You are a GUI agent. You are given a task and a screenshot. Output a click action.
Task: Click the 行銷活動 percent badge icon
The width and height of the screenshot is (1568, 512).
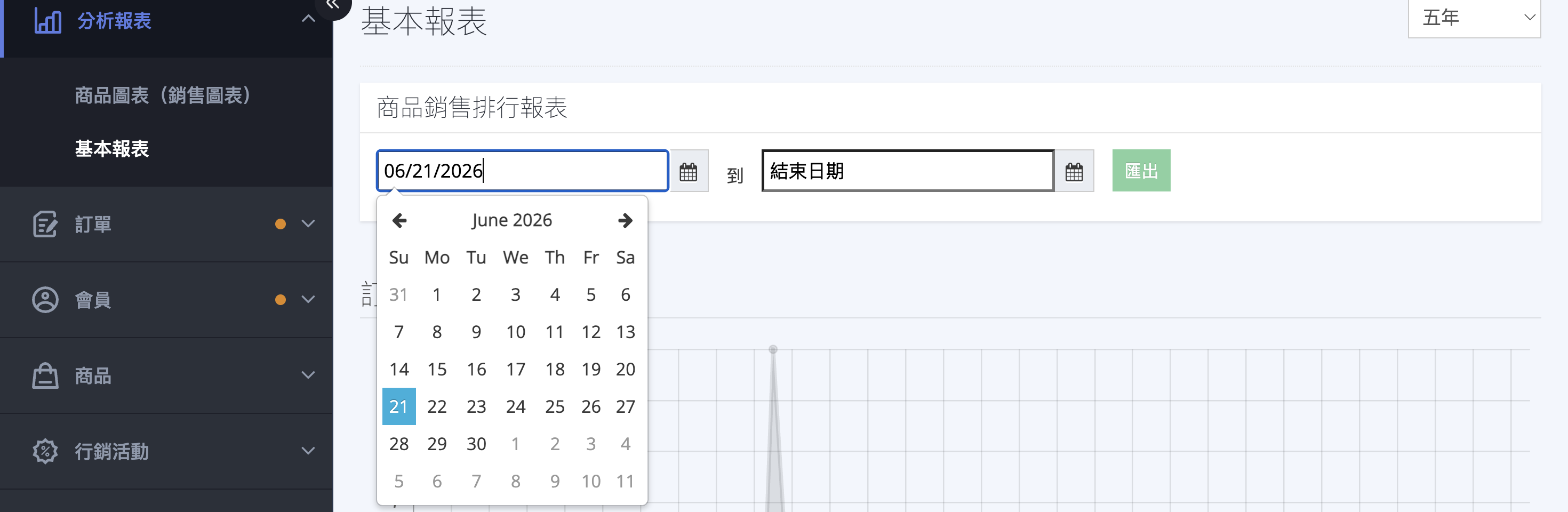45,451
